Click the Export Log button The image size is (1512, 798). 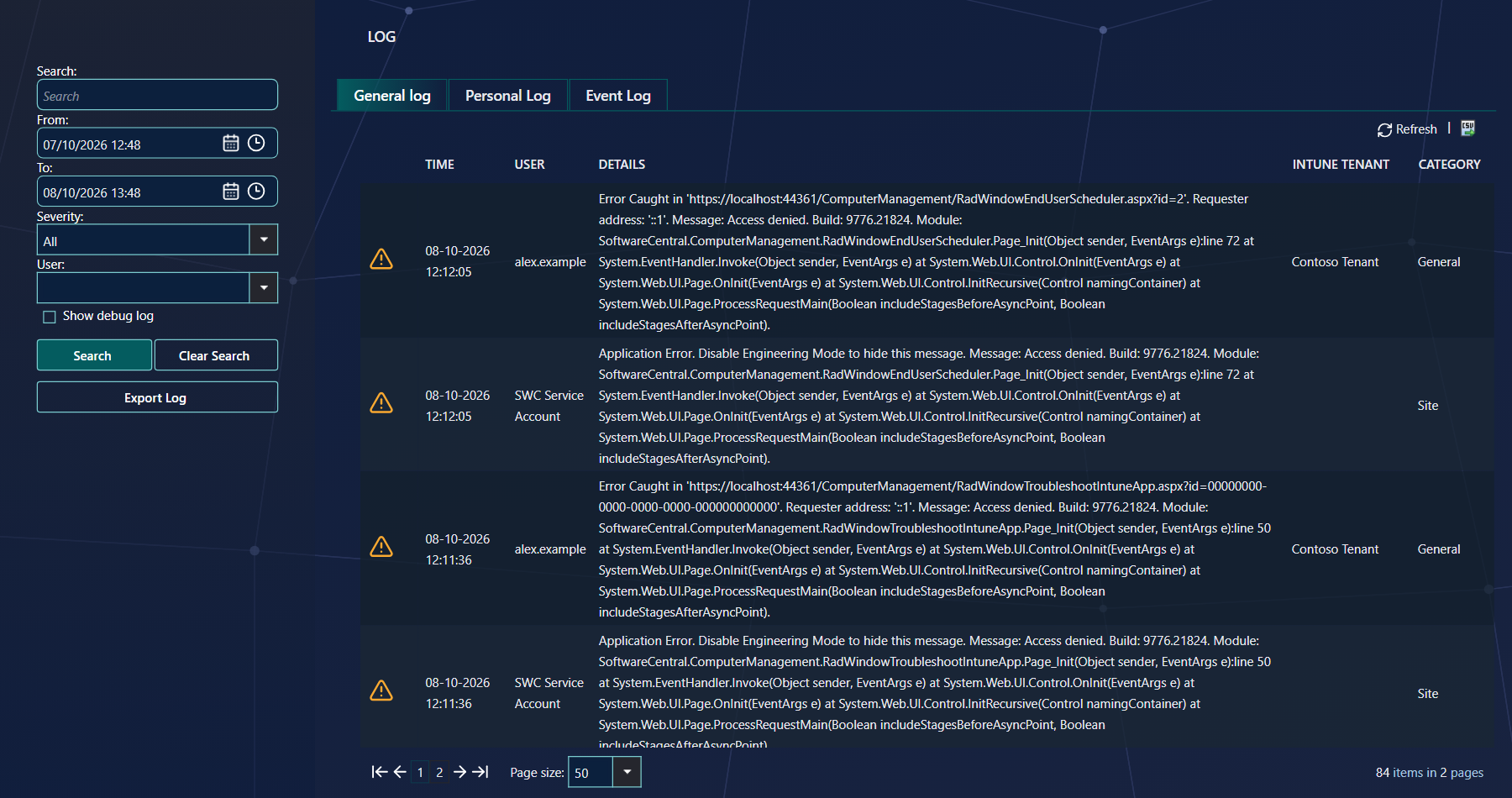[x=157, y=397]
